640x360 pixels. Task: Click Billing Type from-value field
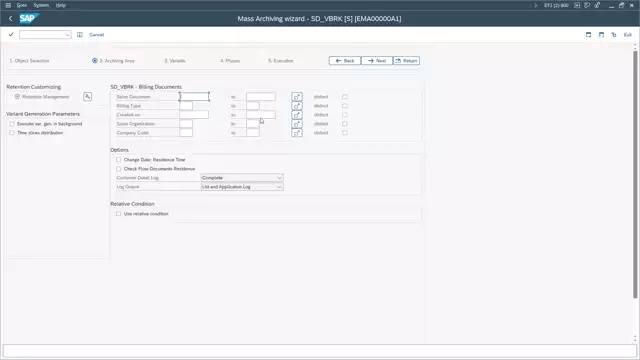(186, 106)
